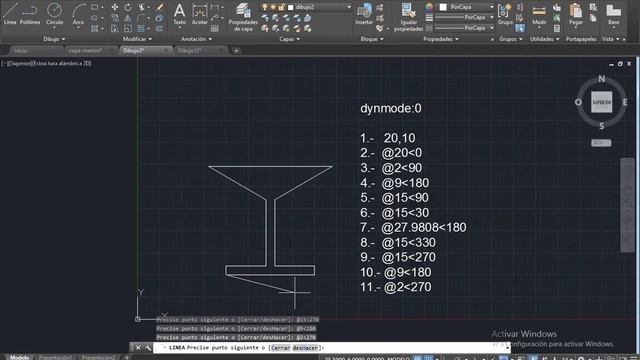Expand the Propiedades panel title
This screenshot has height=360, width=640.
(x=441, y=39)
